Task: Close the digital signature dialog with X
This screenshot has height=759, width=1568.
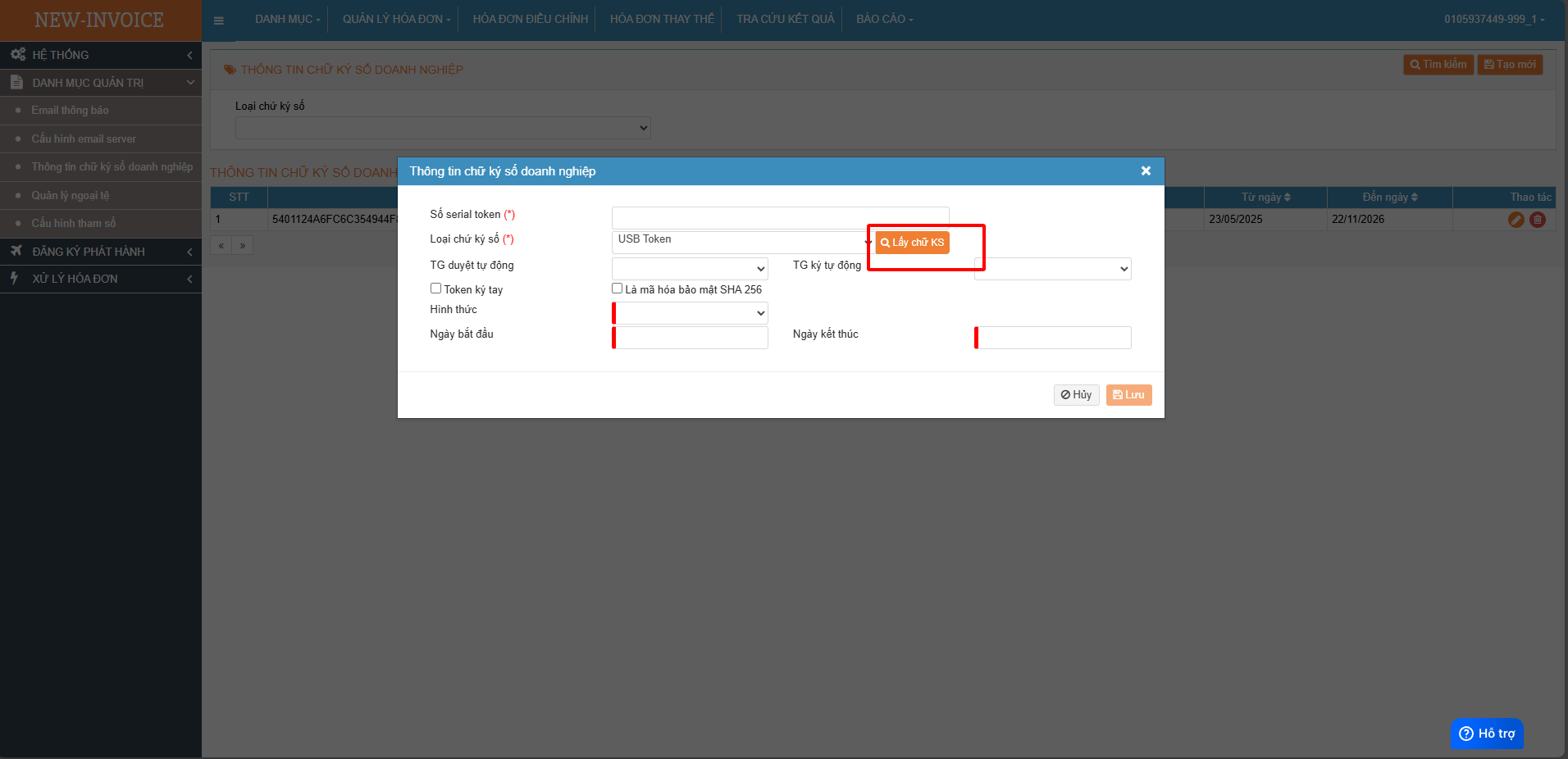Action: [x=1146, y=170]
